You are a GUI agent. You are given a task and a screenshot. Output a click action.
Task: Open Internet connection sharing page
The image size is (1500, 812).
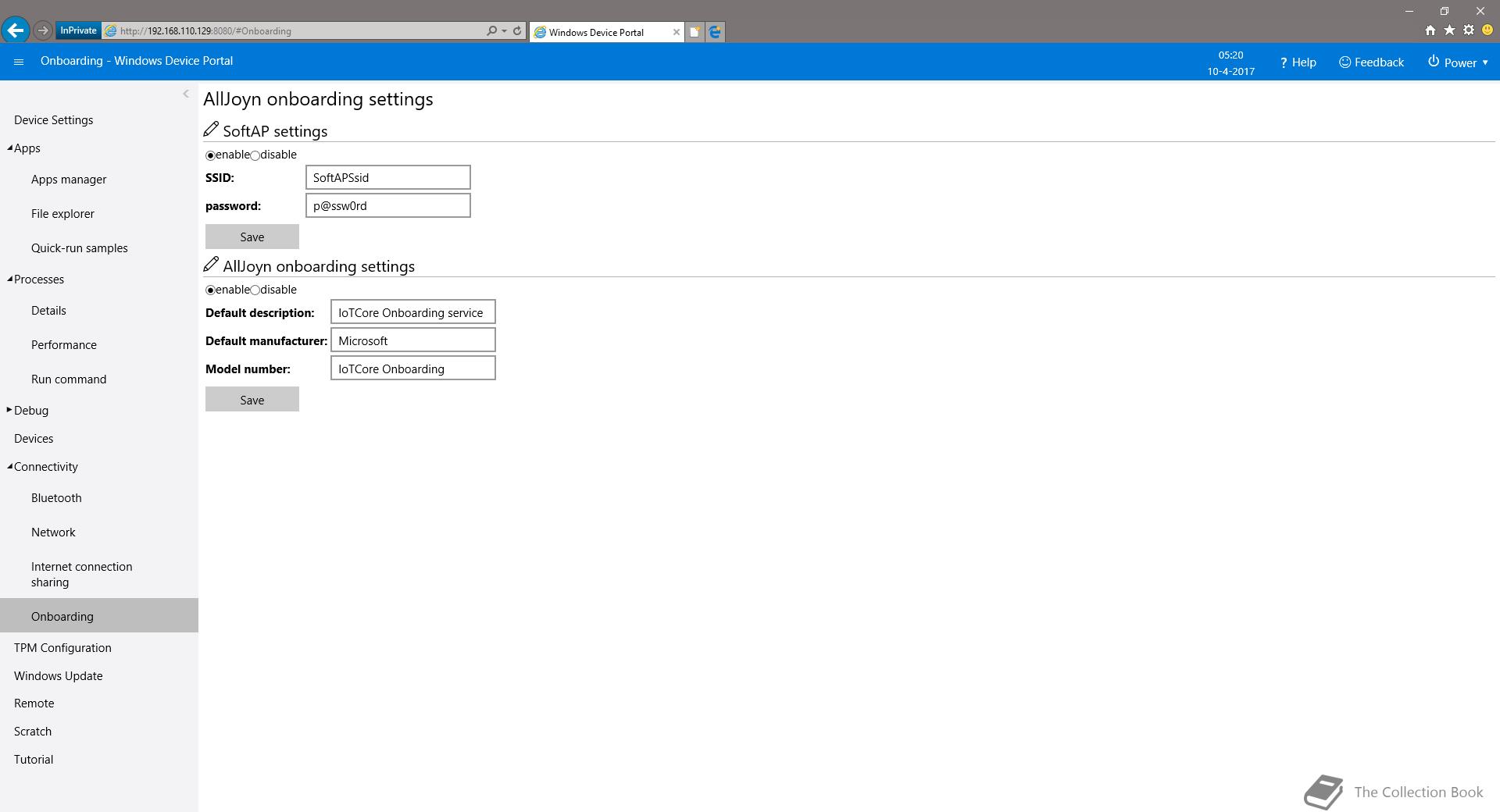coord(82,574)
